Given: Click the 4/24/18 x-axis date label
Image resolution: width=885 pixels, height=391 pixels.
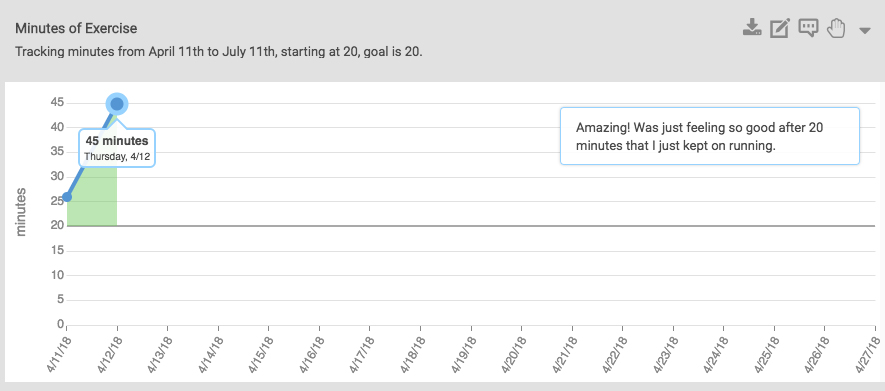Looking at the screenshot, I should [x=716, y=355].
